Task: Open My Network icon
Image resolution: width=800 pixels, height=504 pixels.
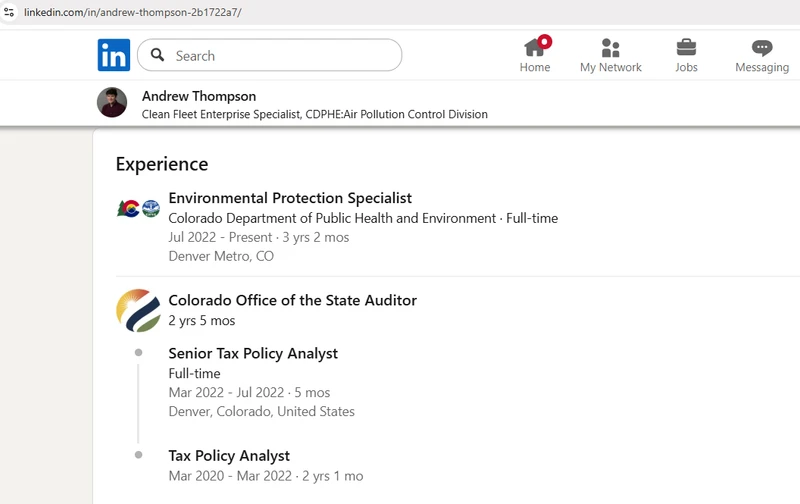Action: point(610,48)
